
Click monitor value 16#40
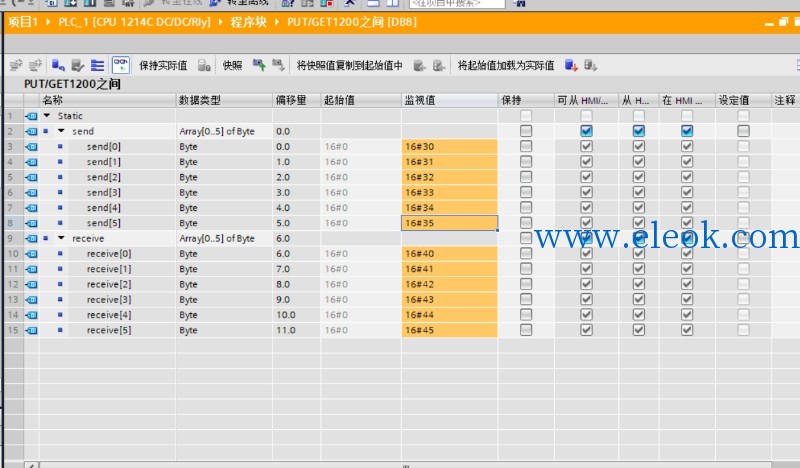tap(449, 254)
